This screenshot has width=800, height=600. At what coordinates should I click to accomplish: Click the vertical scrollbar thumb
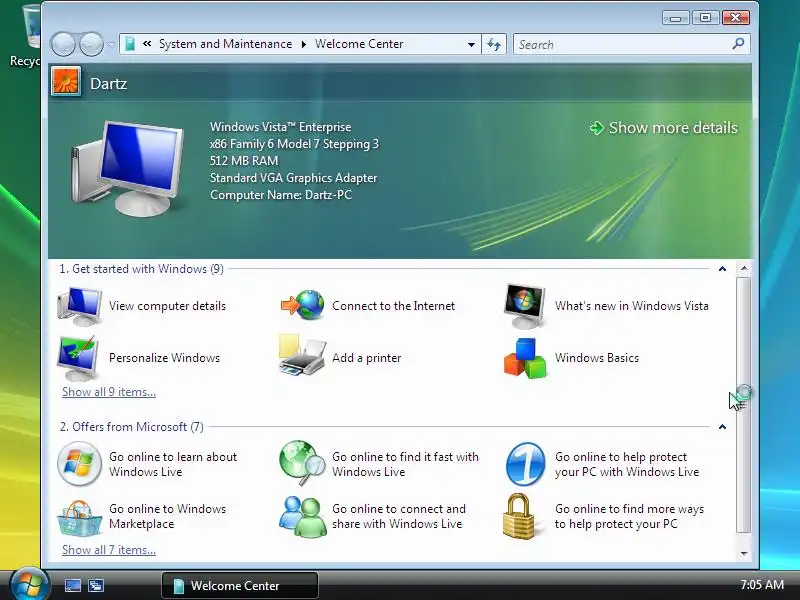click(x=744, y=406)
